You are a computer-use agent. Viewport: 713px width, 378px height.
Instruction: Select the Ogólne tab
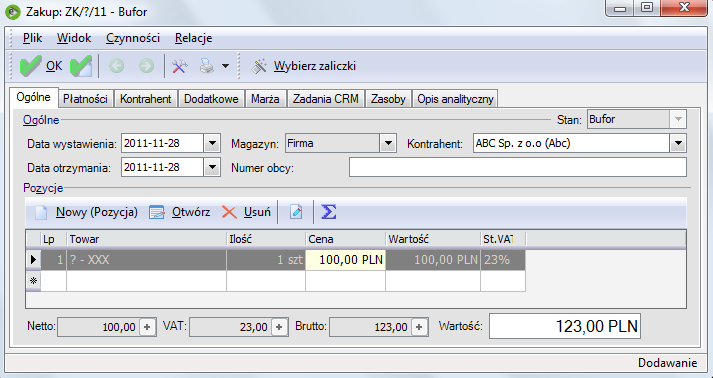[34, 97]
